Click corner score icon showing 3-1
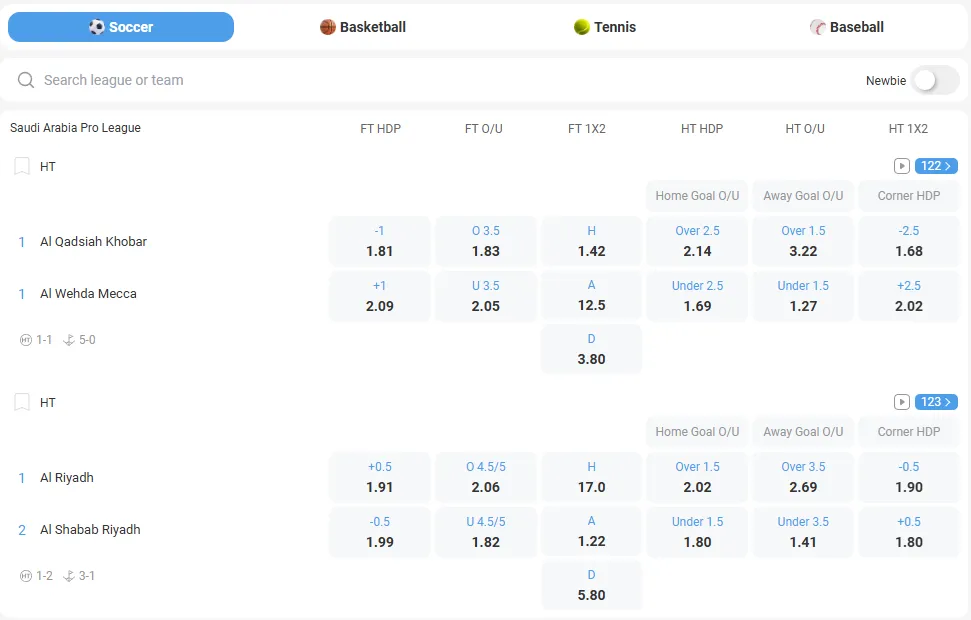The image size is (971, 620). coord(69,576)
